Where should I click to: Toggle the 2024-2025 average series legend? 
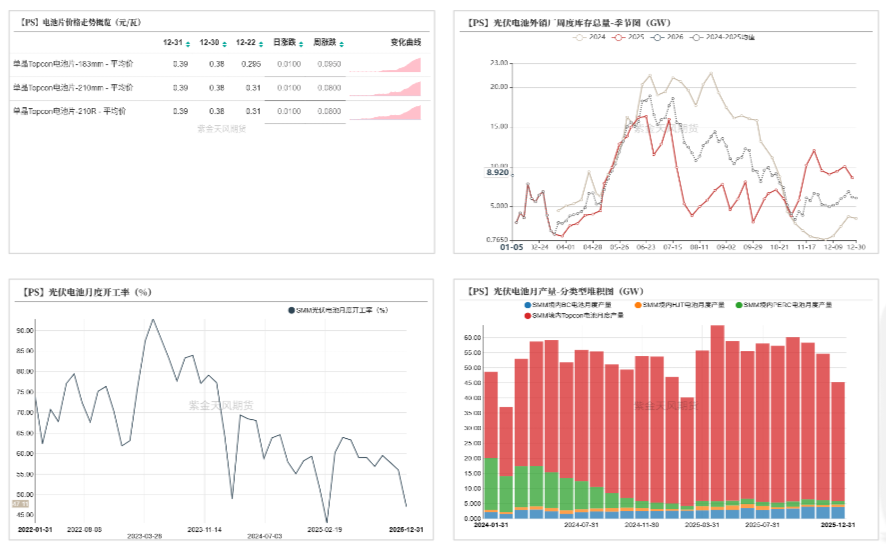[x=722, y=37]
